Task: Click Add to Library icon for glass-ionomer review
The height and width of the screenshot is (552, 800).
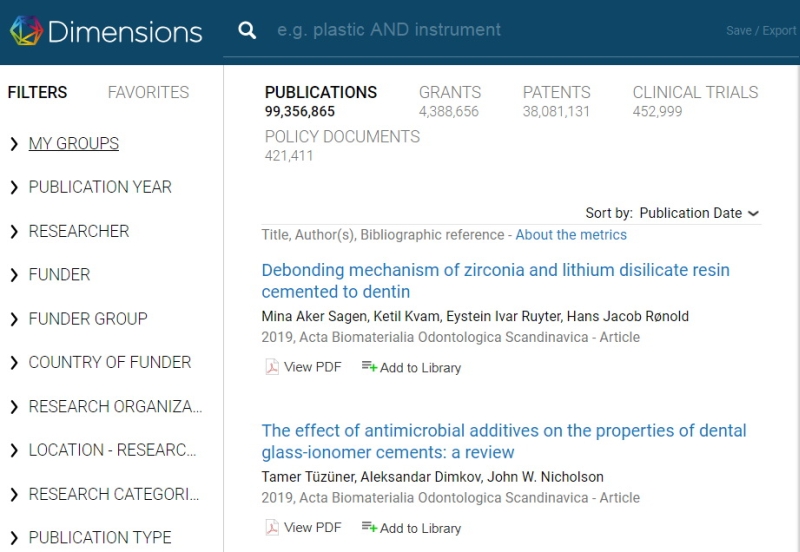Action: [369, 527]
